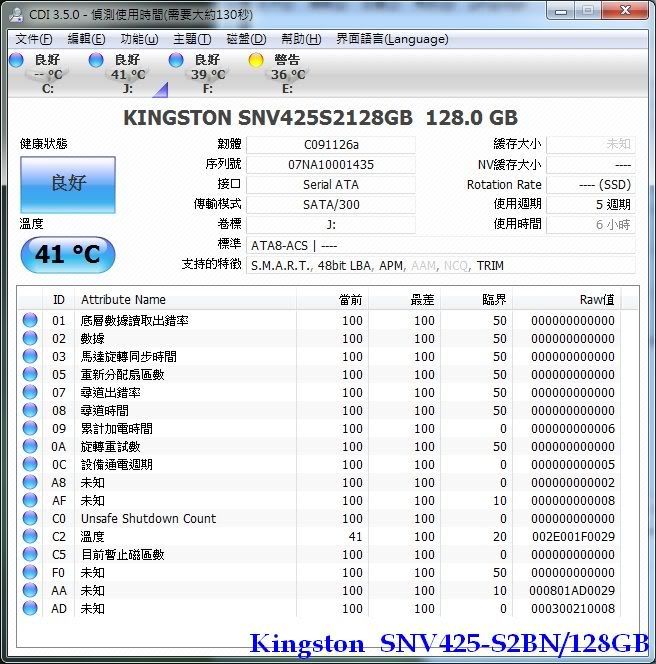Screen dimensions: 656x664
Task: Click status orb for attribute 01 row
Action: (x=30, y=320)
